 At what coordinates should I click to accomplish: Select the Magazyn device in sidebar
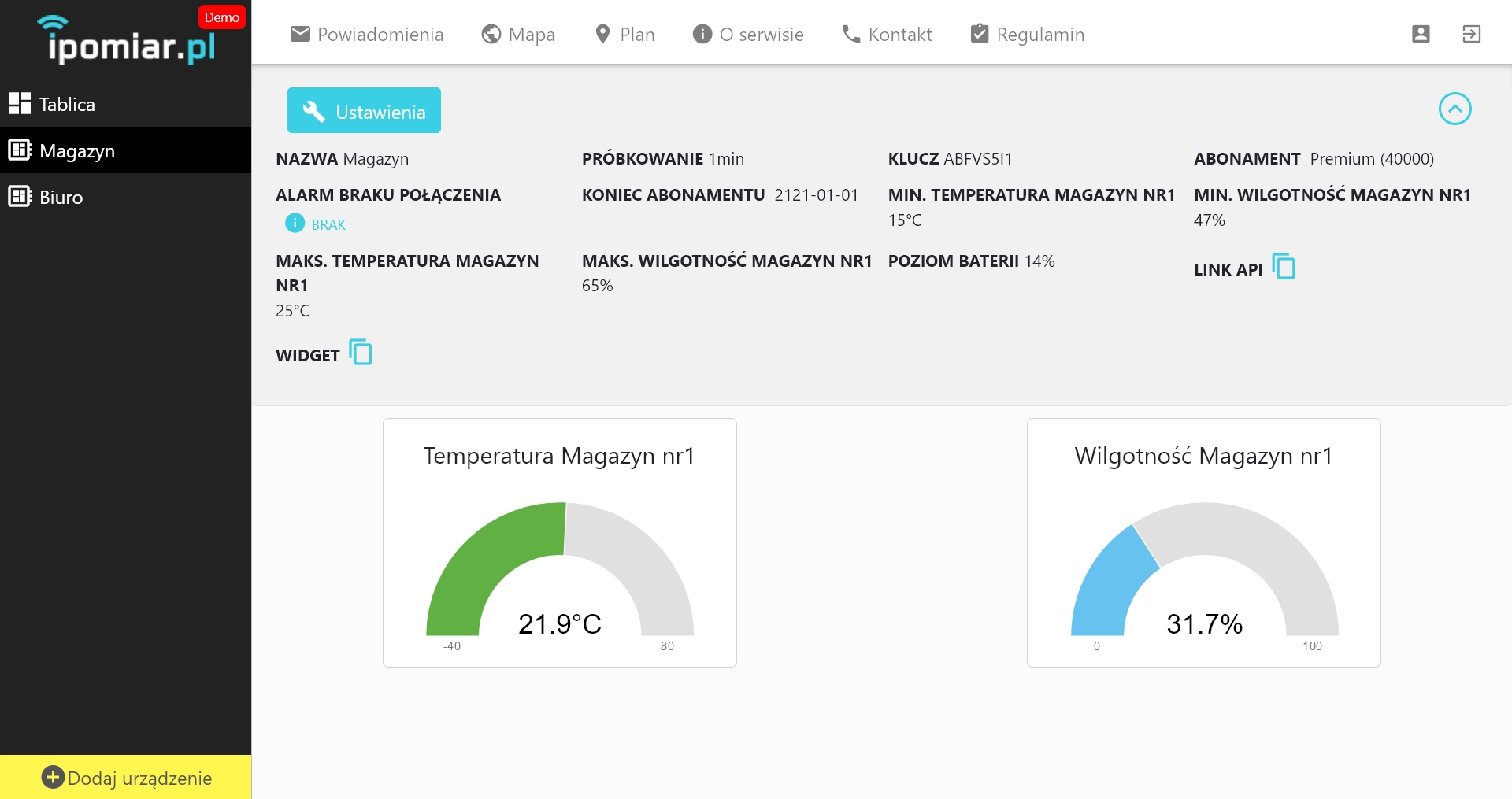(126, 150)
